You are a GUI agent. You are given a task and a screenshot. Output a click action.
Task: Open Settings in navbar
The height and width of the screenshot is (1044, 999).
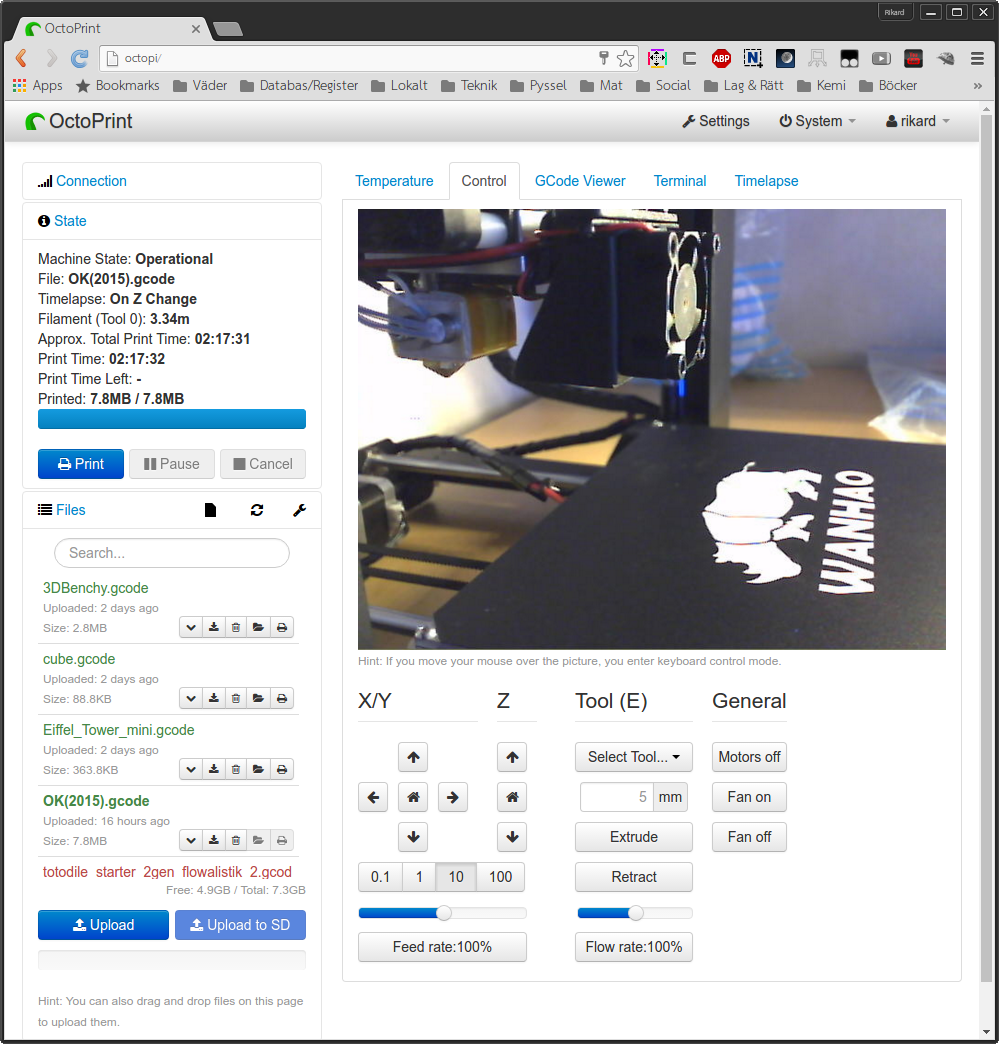pyautogui.click(x=716, y=121)
